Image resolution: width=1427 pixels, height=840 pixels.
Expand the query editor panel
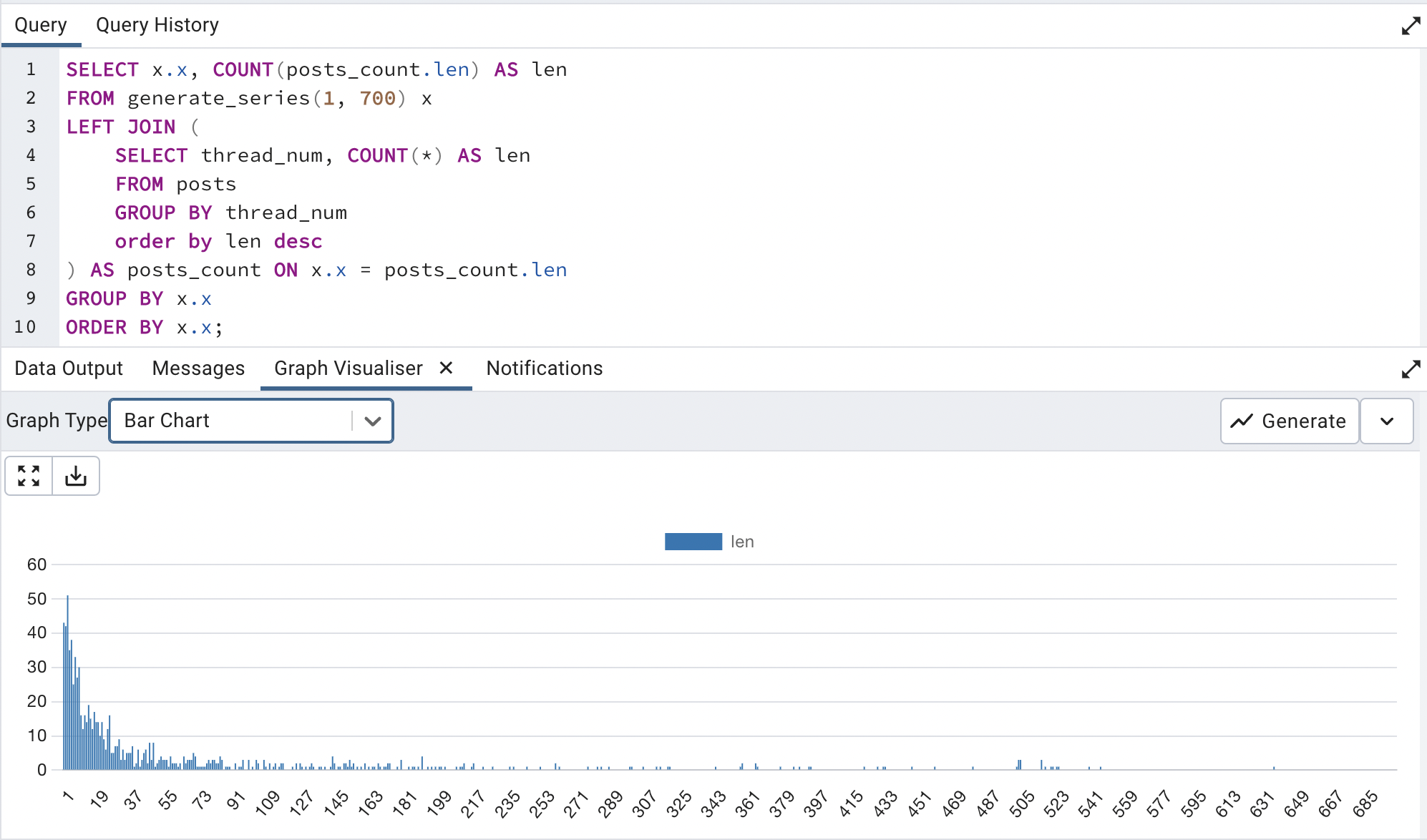point(1411,26)
